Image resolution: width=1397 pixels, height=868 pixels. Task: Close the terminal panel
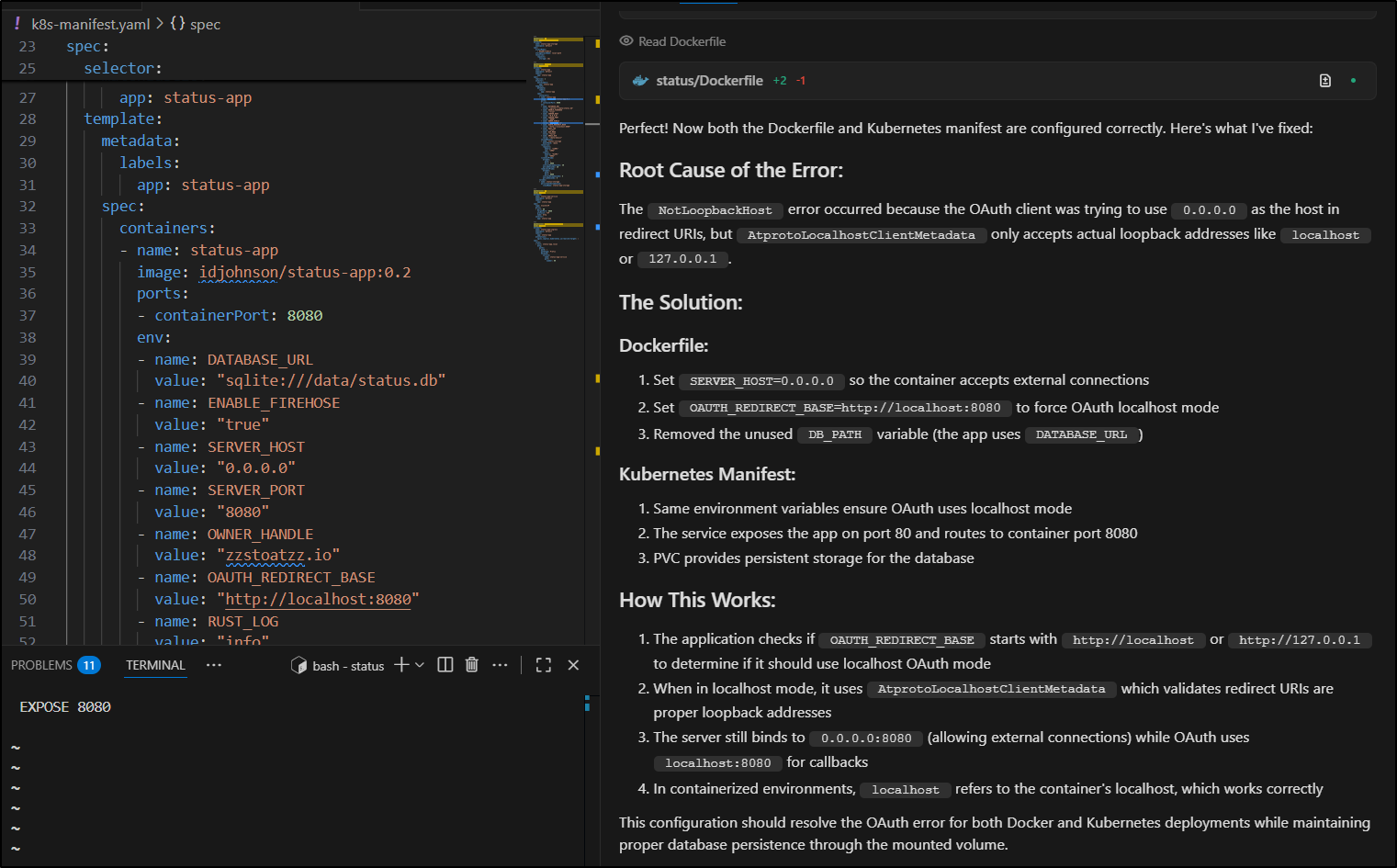[x=573, y=665]
